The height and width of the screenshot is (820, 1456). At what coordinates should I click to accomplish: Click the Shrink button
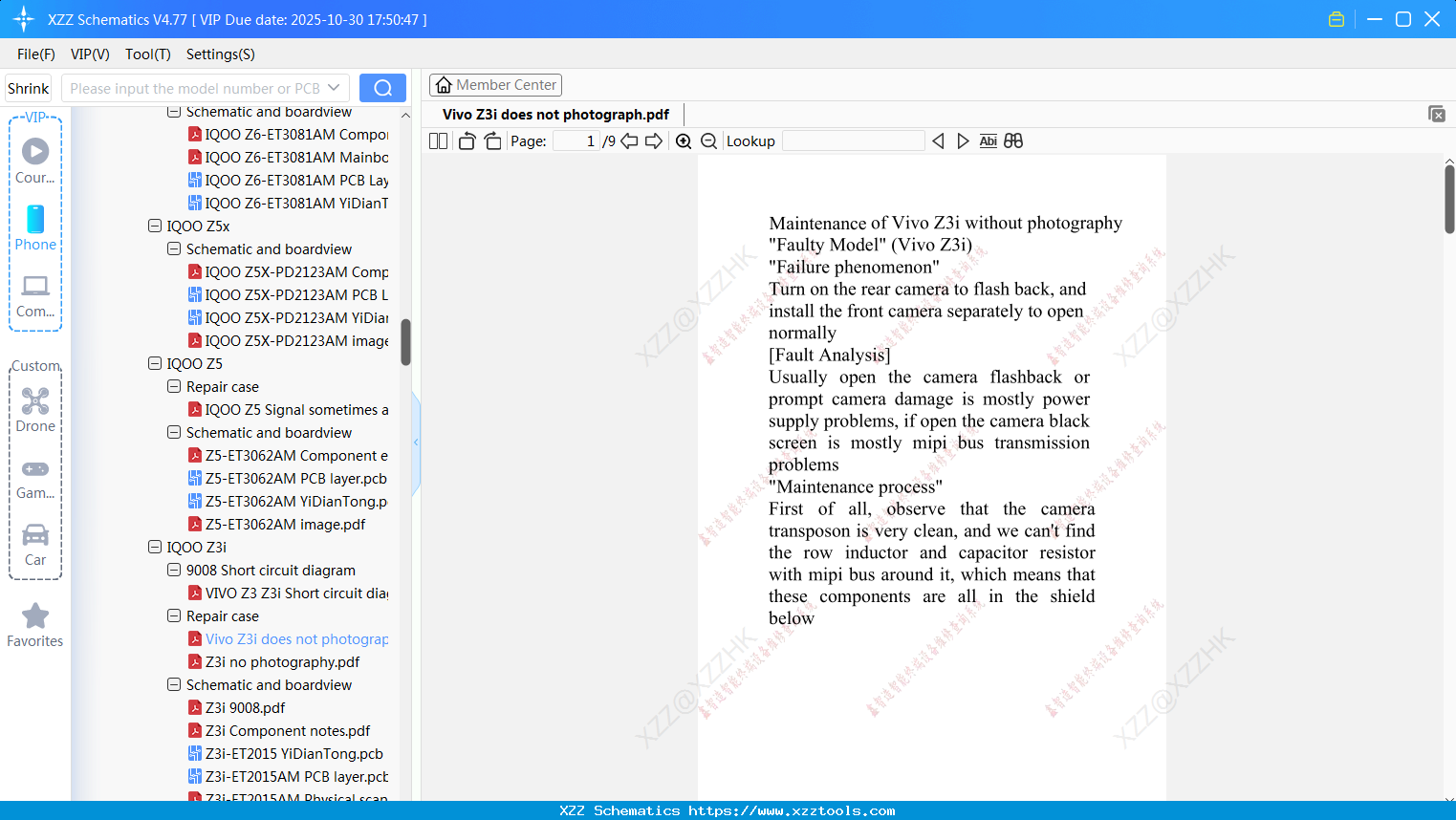coord(29,88)
